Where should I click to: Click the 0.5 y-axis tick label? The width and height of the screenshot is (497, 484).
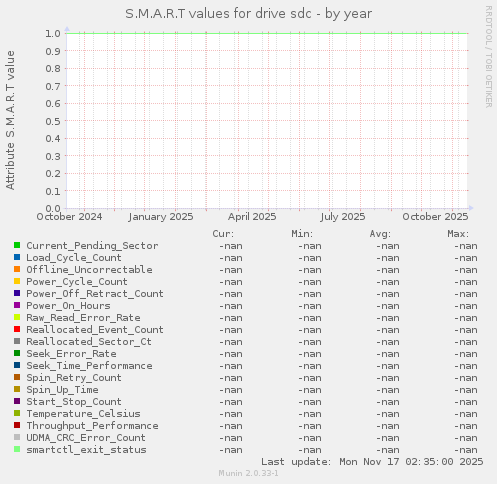pos(53,121)
